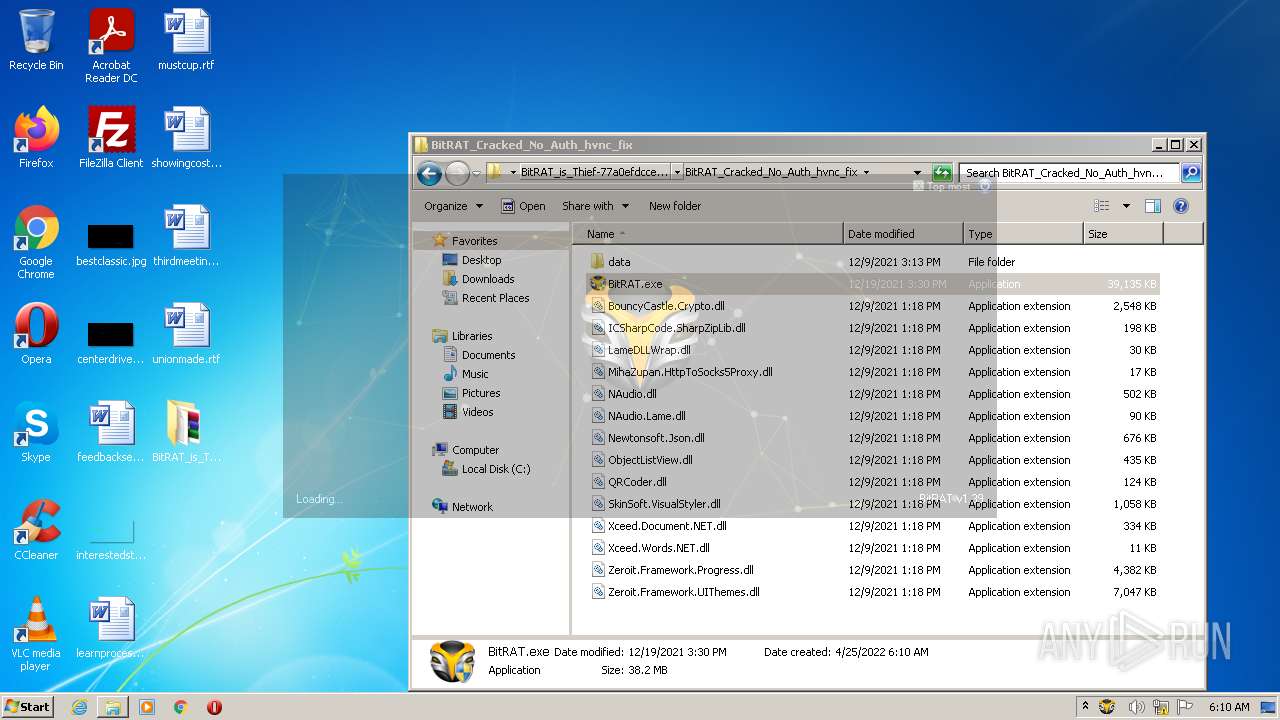Sort by Type column header
This screenshot has width=1280, height=720.
[x=1024, y=234]
